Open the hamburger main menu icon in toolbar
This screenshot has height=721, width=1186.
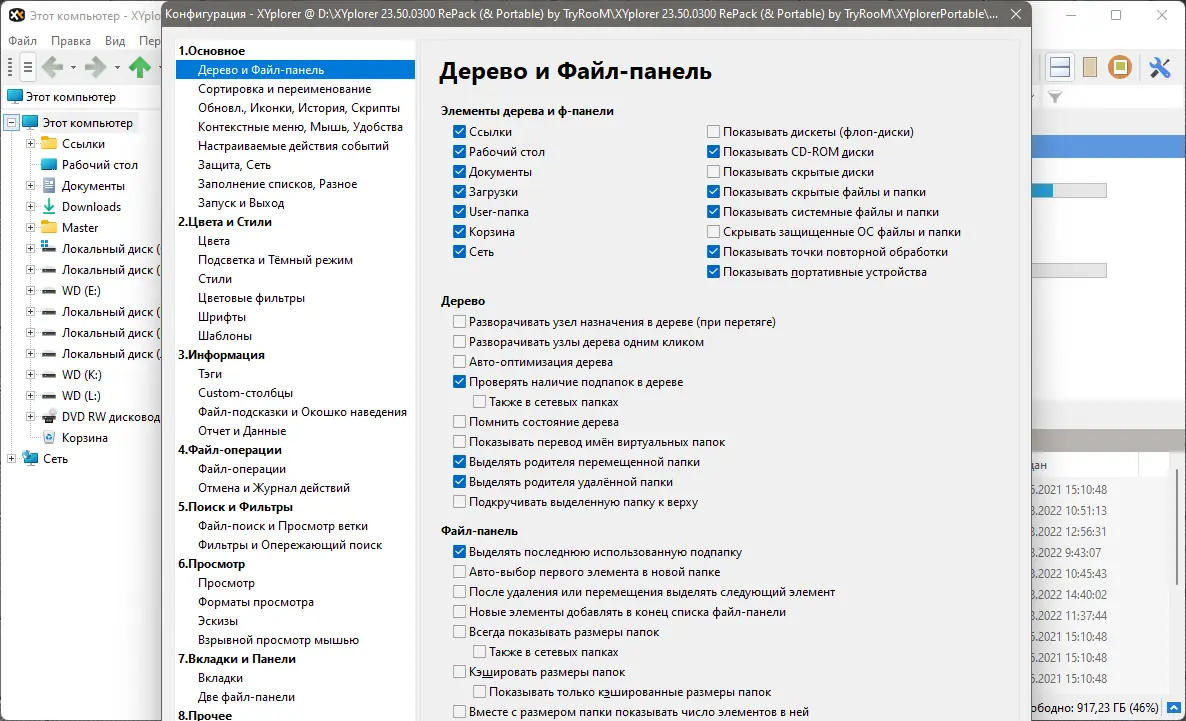pos(28,67)
